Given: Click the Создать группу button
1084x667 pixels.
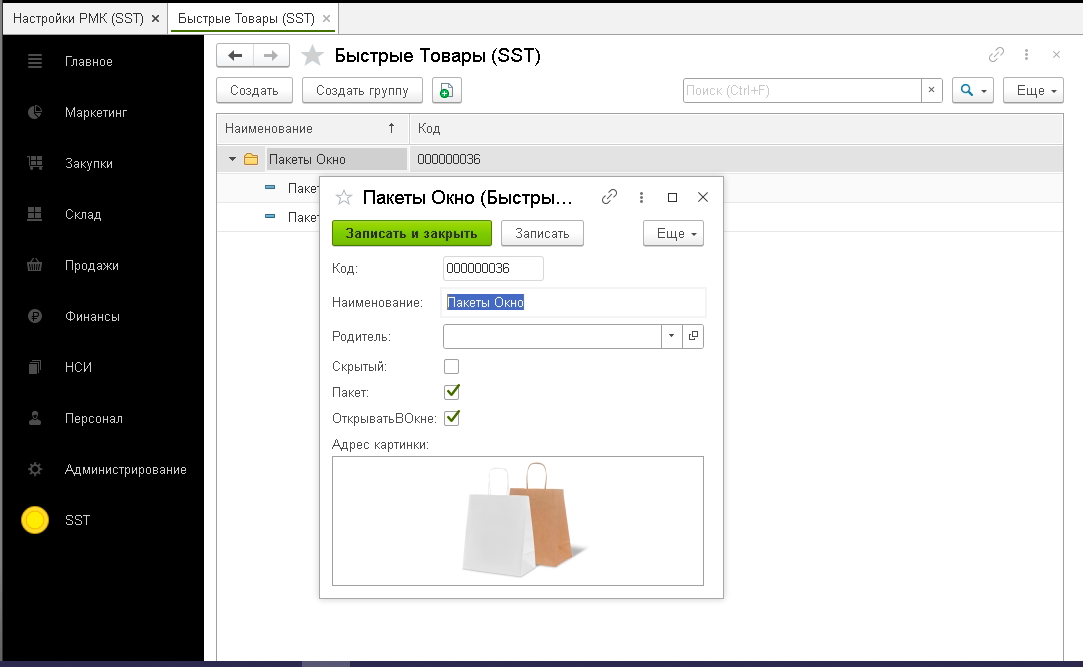Looking at the screenshot, I should (x=362, y=91).
